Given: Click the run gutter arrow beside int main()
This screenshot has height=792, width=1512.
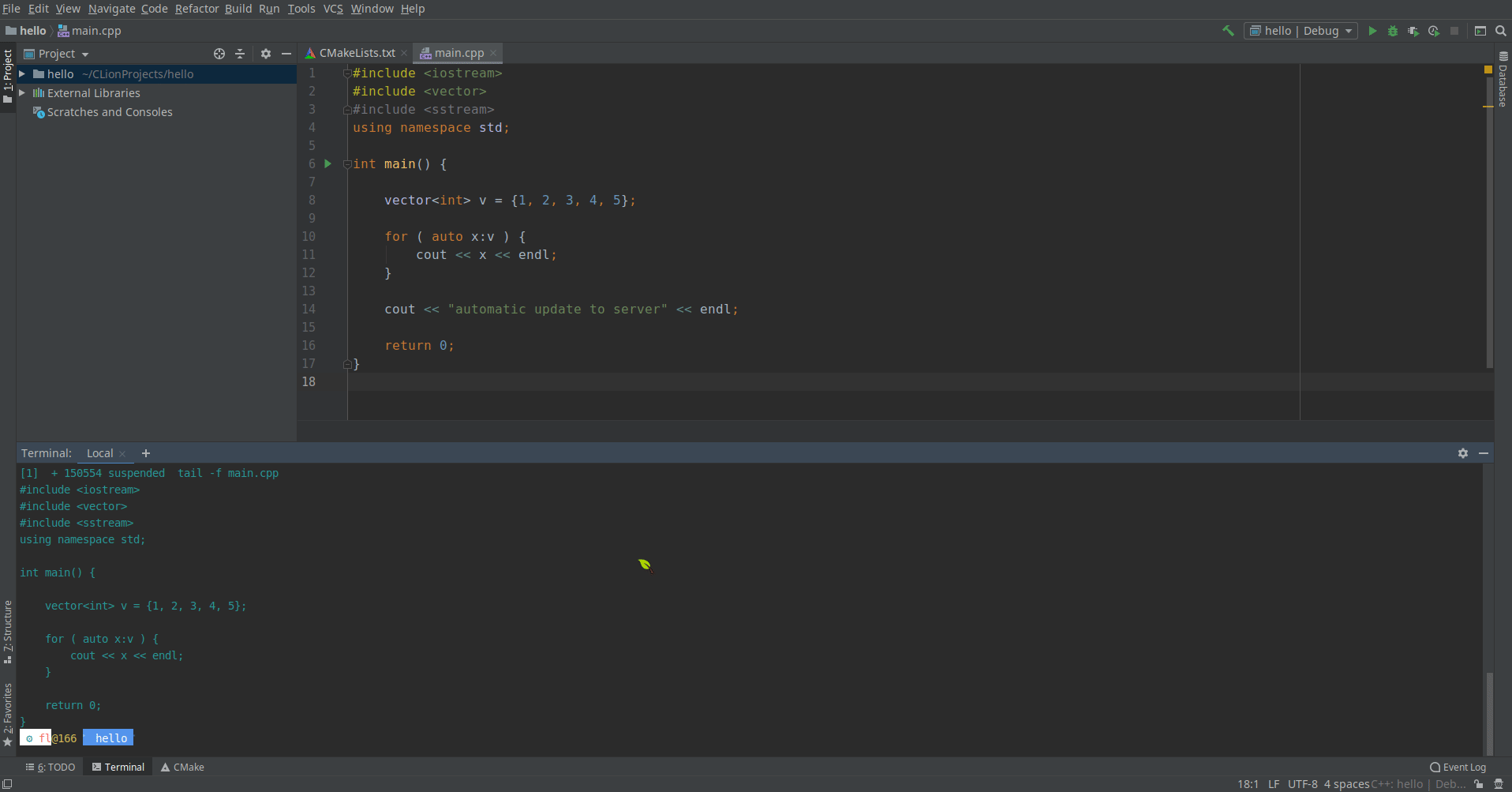Looking at the screenshot, I should tap(328, 163).
